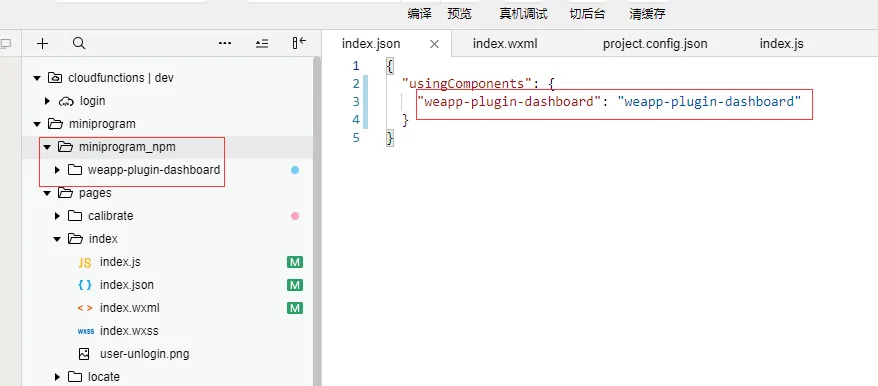Collapse the miniprogram_npm folder arrow
The image size is (878, 386).
point(48,147)
